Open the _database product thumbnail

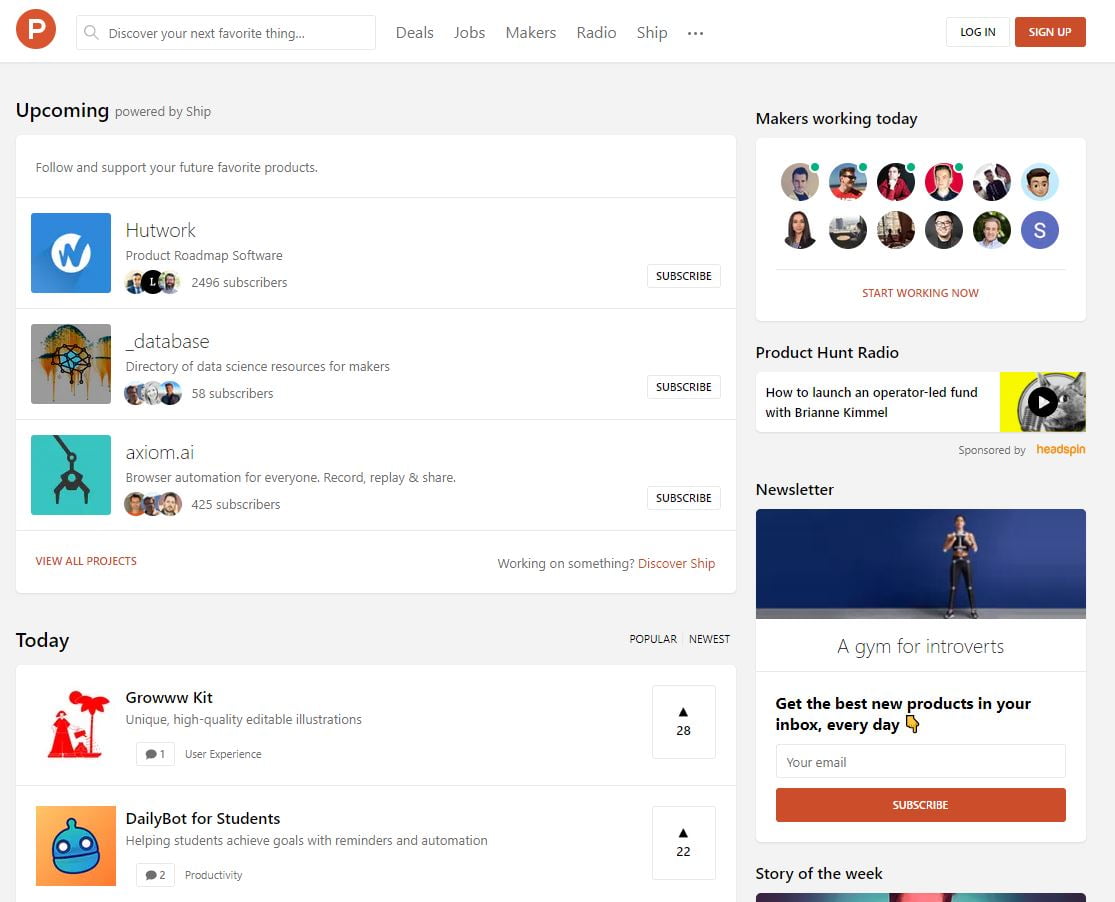click(x=71, y=364)
